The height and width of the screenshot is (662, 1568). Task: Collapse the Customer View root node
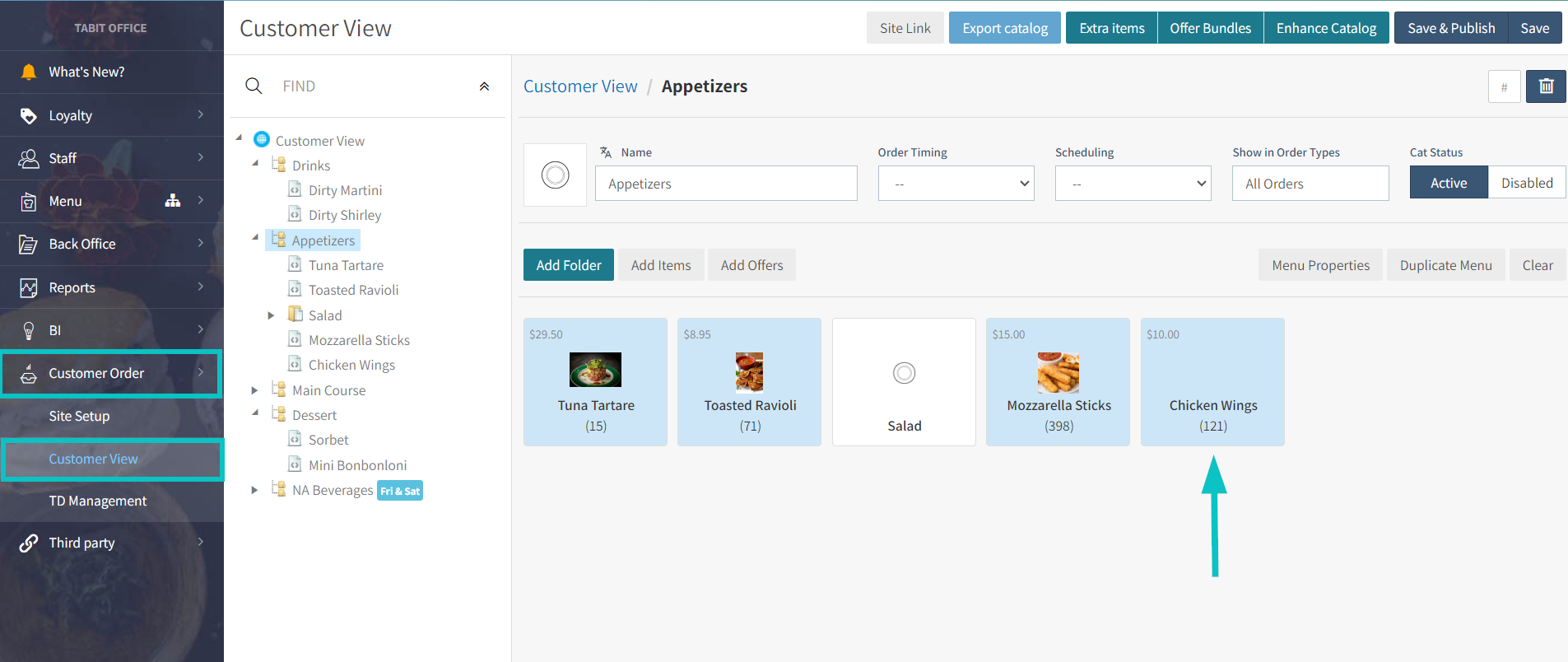240,138
